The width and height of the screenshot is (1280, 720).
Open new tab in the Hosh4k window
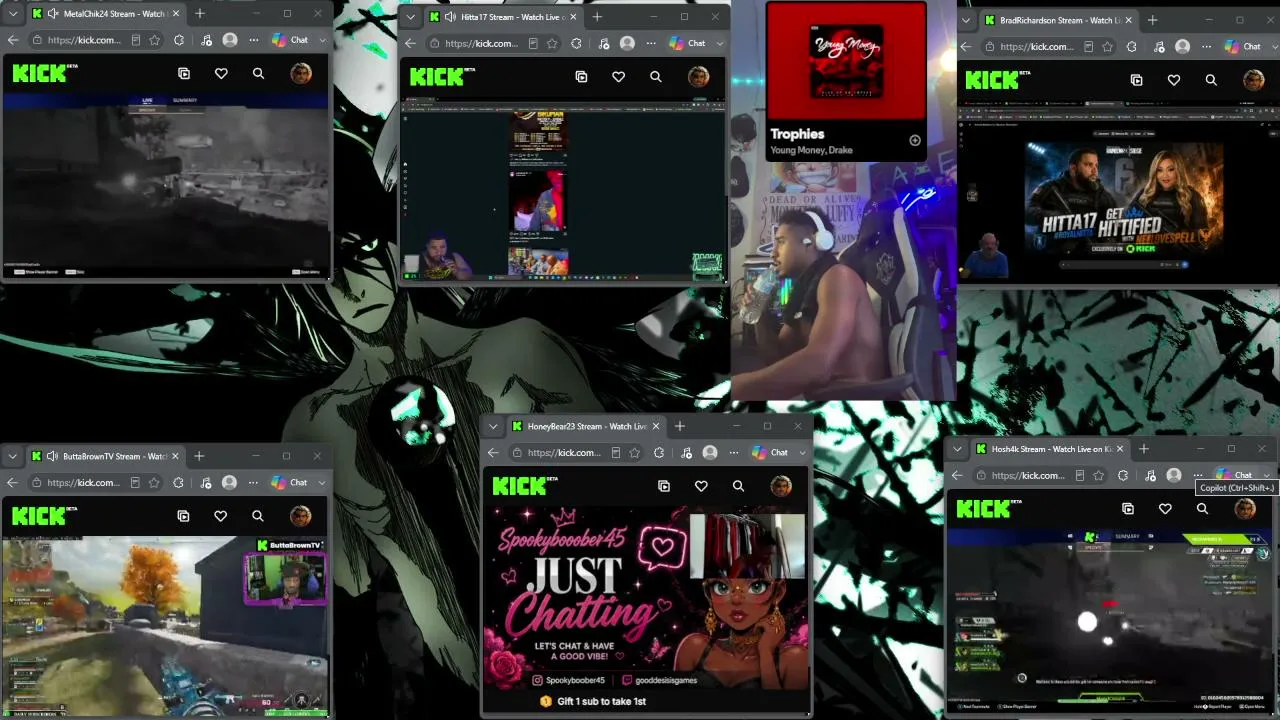coord(1143,449)
